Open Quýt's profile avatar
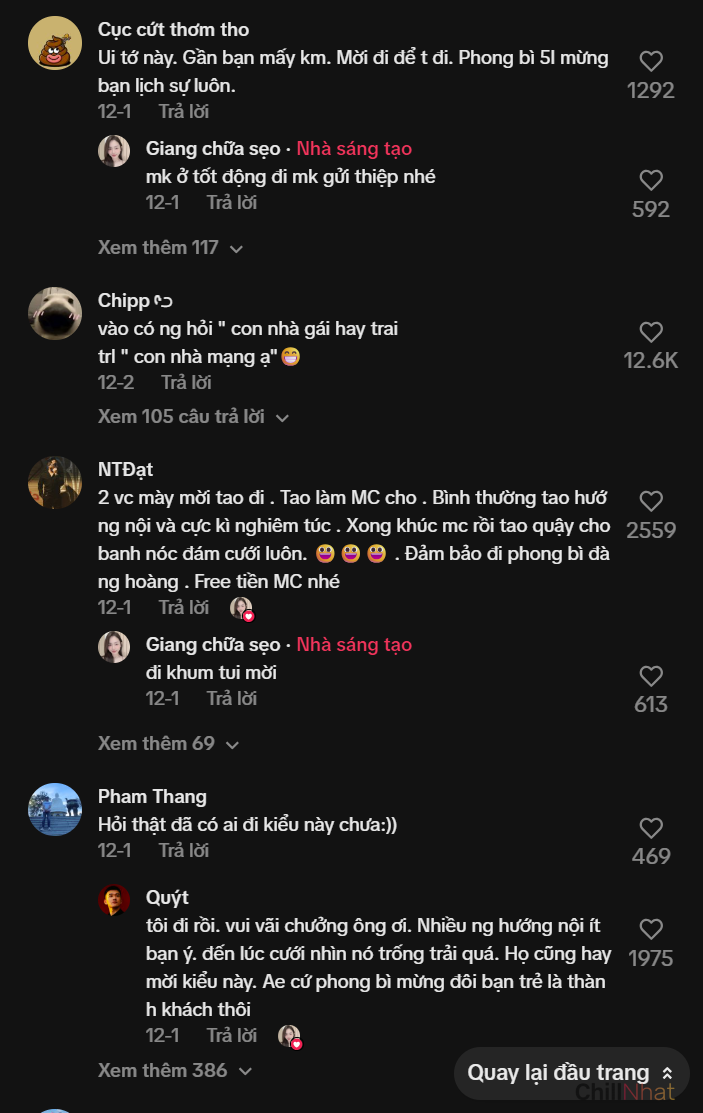This screenshot has height=1113, width=703. 114,899
